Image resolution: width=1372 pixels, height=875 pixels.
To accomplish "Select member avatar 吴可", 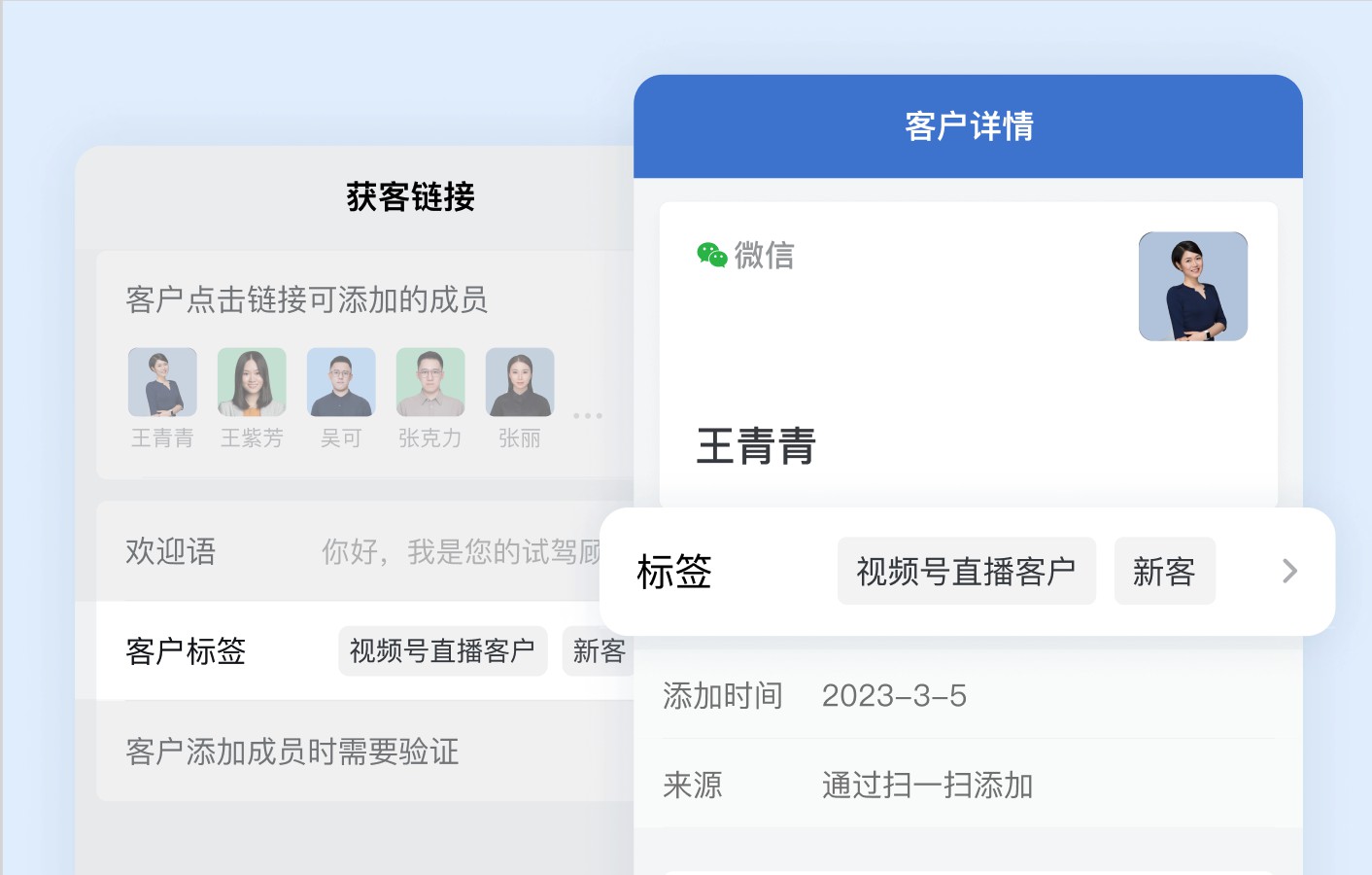I will click(x=341, y=382).
